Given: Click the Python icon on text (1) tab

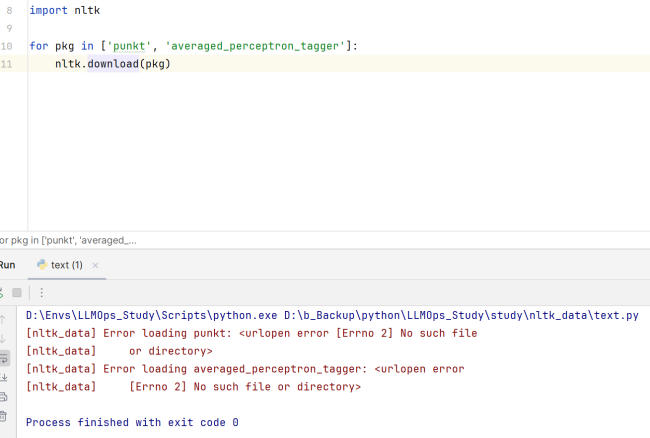Looking at the screenshot, I should click(41, 265).
